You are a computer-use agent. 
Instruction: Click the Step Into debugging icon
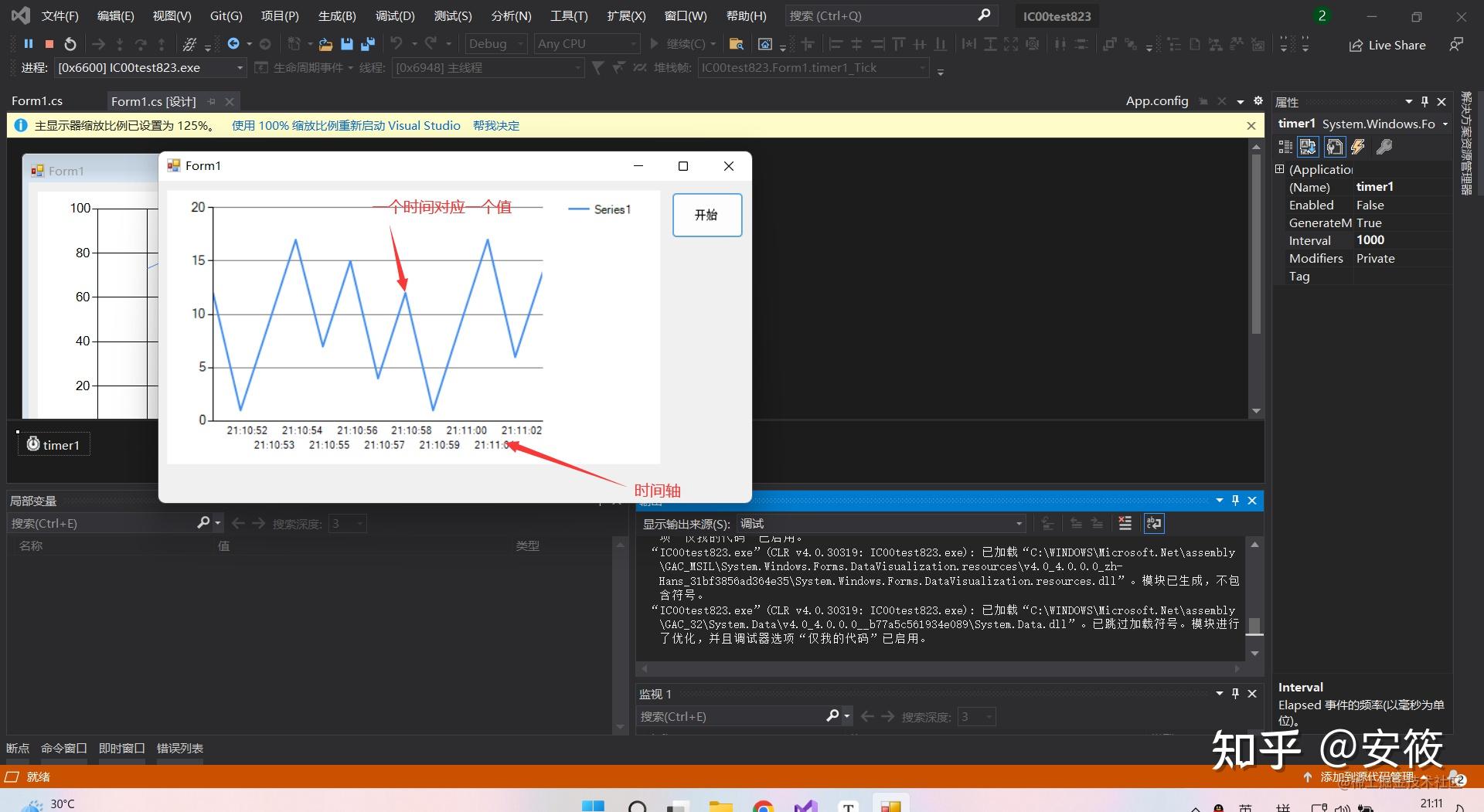[120, 44]
